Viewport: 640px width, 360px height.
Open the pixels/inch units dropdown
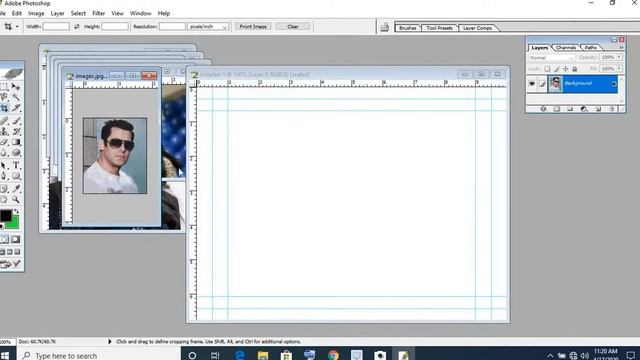tap(208, 27)
